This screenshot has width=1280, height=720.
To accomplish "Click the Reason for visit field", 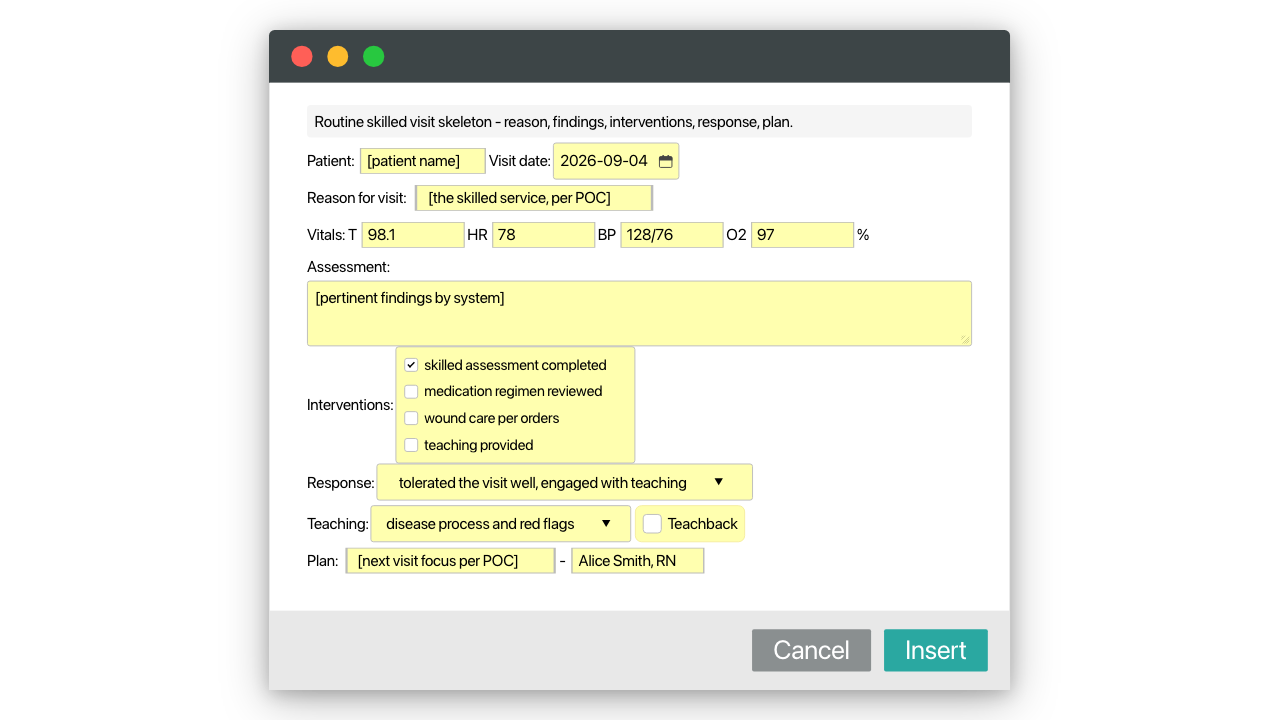I will [x=534, y=198].
